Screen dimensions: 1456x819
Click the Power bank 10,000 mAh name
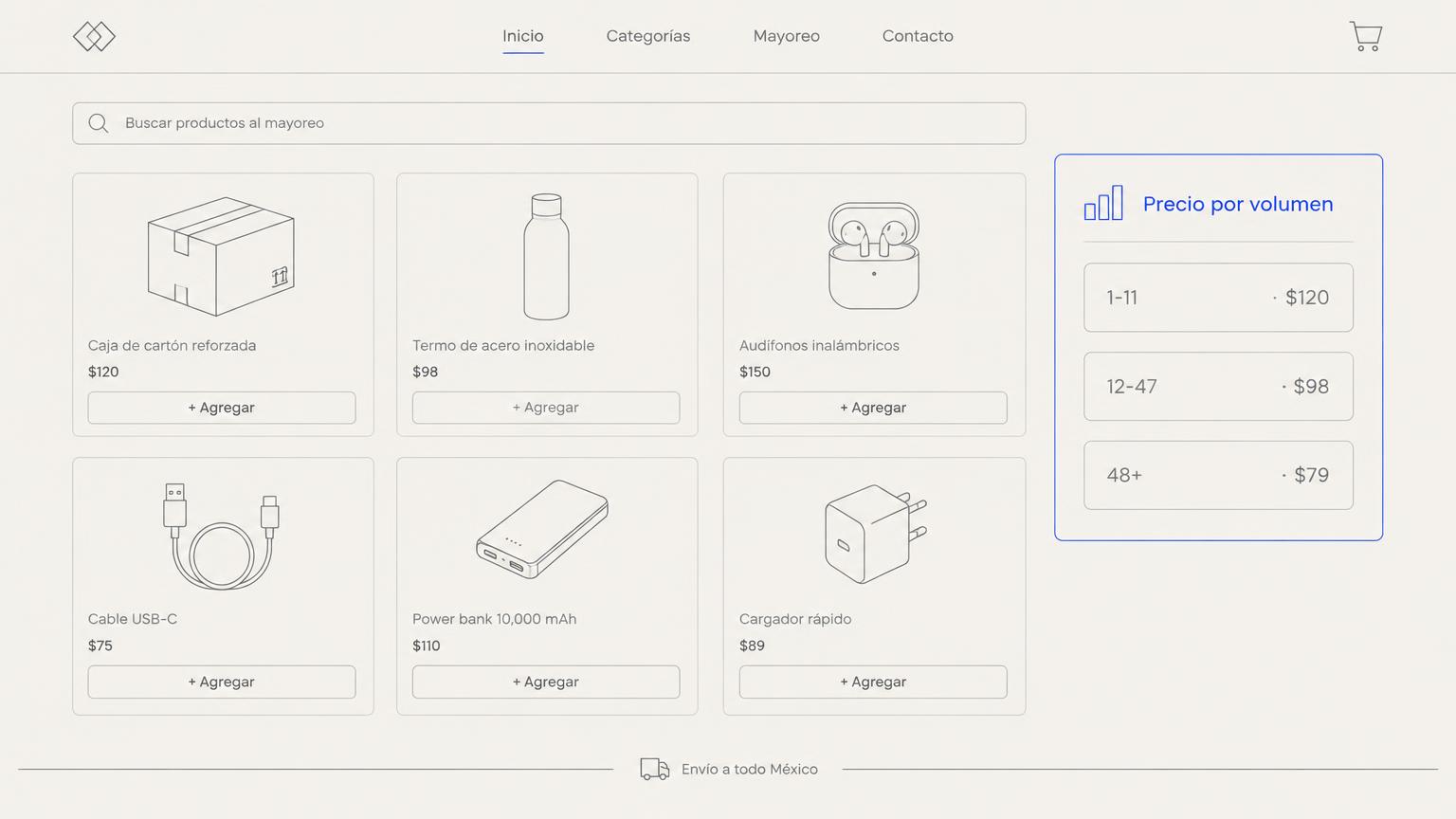[494, 619]
